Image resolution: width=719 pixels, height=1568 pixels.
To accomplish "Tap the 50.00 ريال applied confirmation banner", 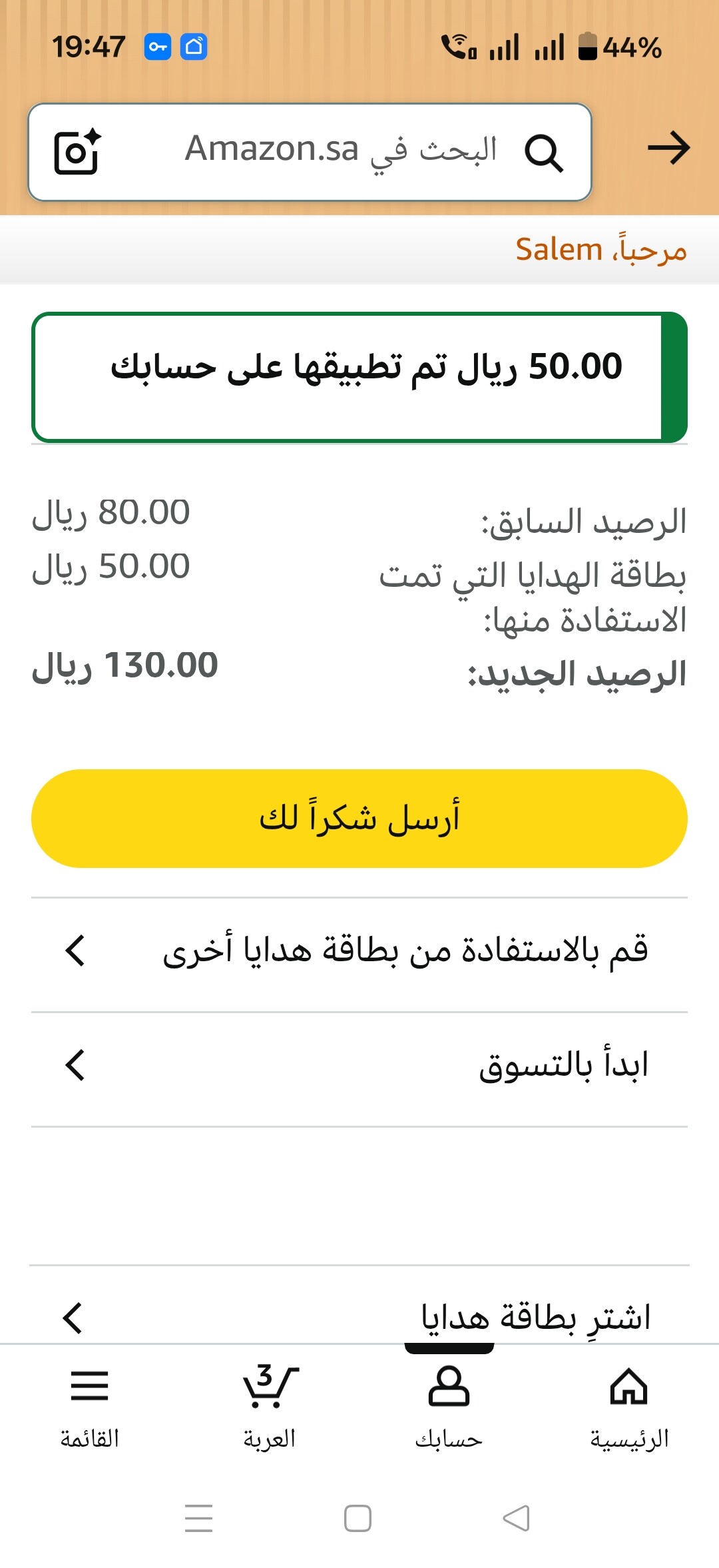I will coord(359,376).
